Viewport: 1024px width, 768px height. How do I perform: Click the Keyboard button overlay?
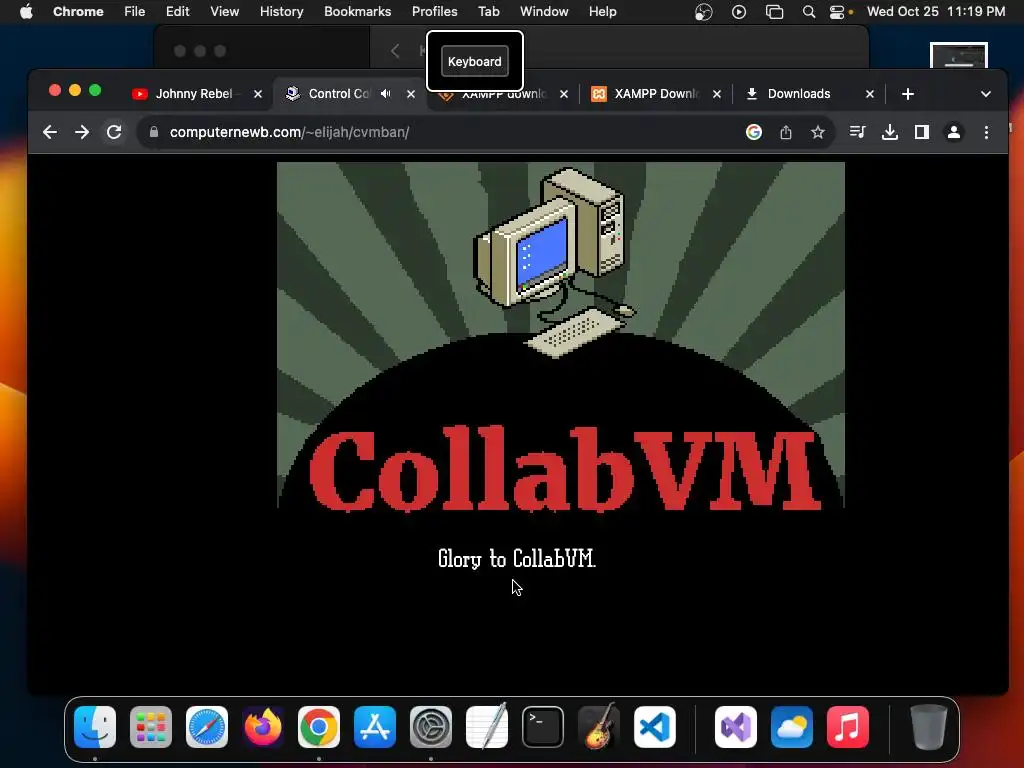475,61
